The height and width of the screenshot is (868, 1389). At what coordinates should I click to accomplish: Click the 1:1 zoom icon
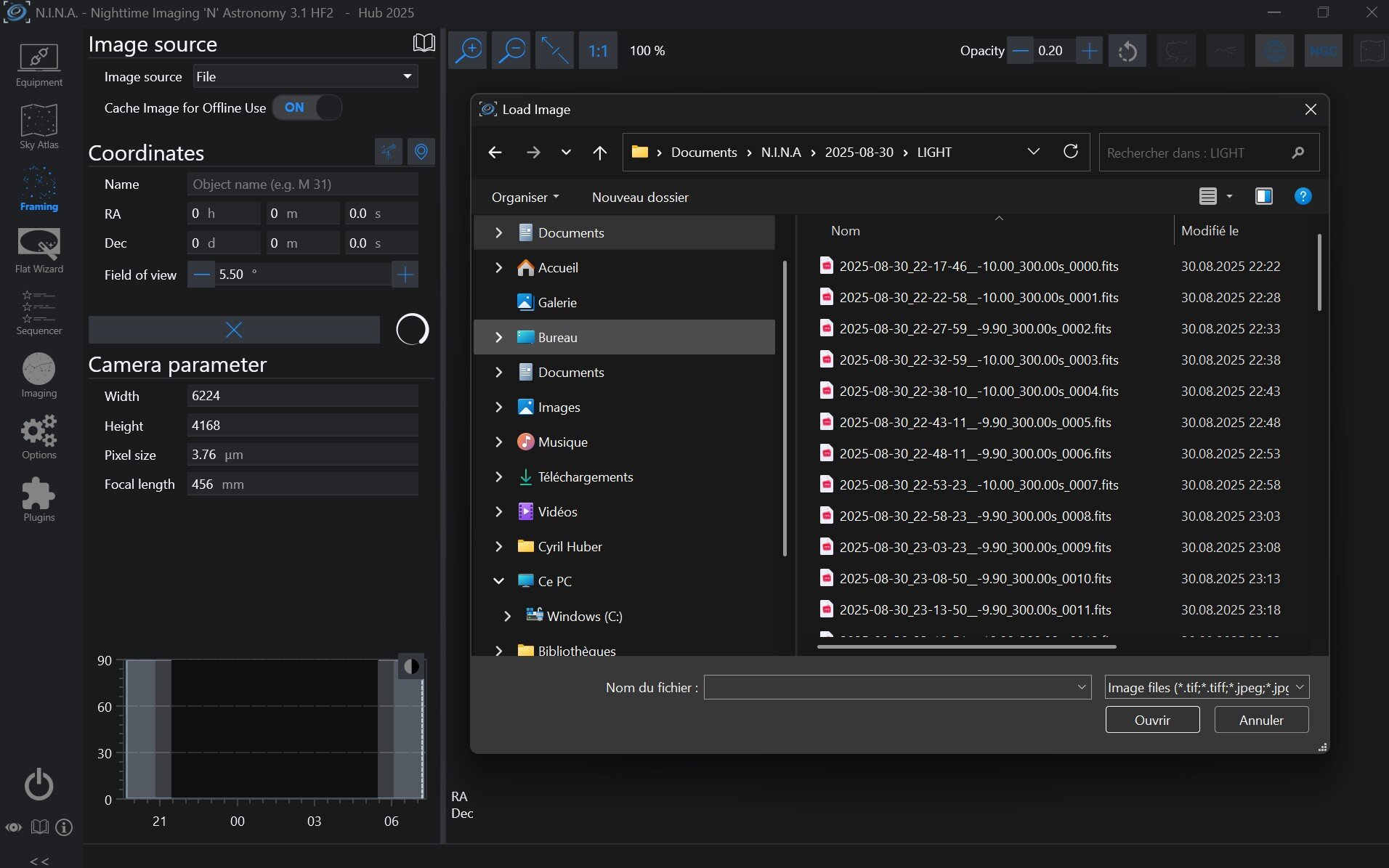tap(598, 51)
